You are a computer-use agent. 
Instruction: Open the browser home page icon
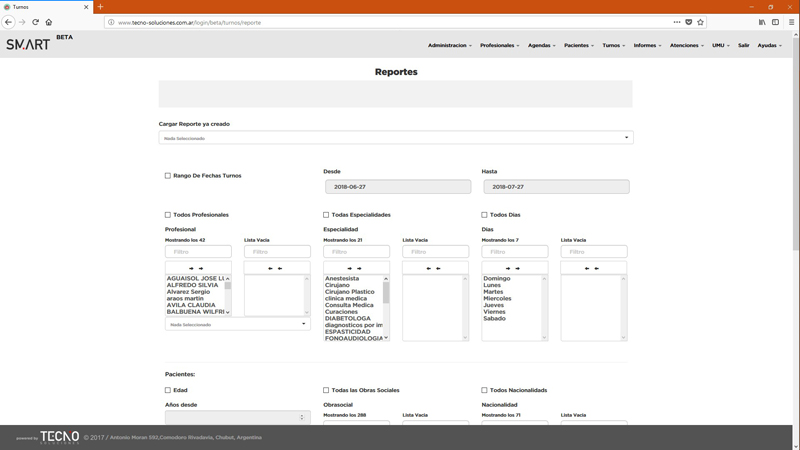pyautogui.click(x=49, y=22)
